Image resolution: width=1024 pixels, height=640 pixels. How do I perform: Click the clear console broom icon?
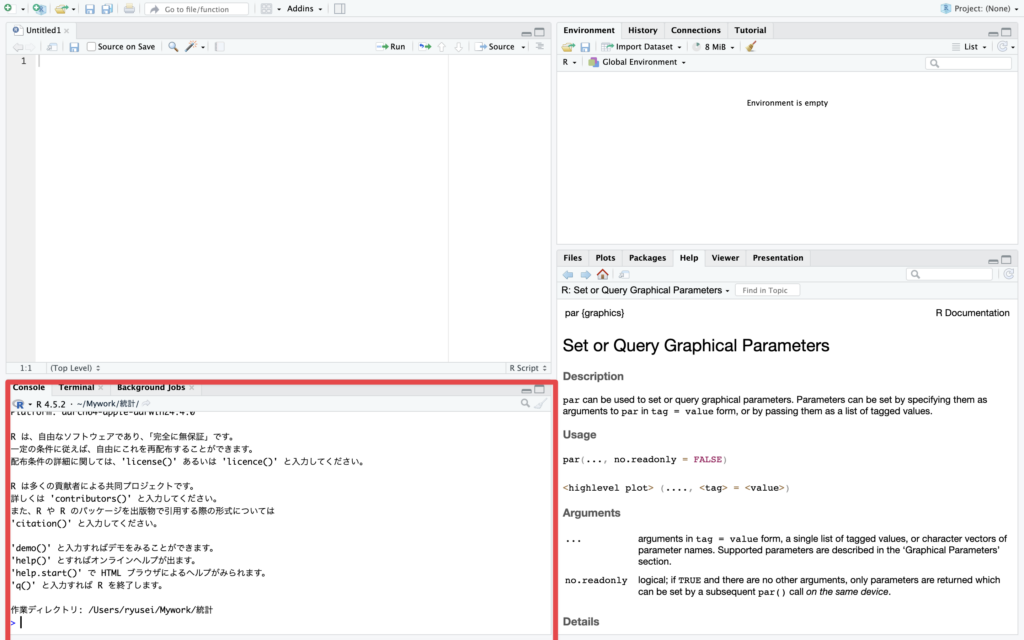pyautogui.click(x=541, y=403)
